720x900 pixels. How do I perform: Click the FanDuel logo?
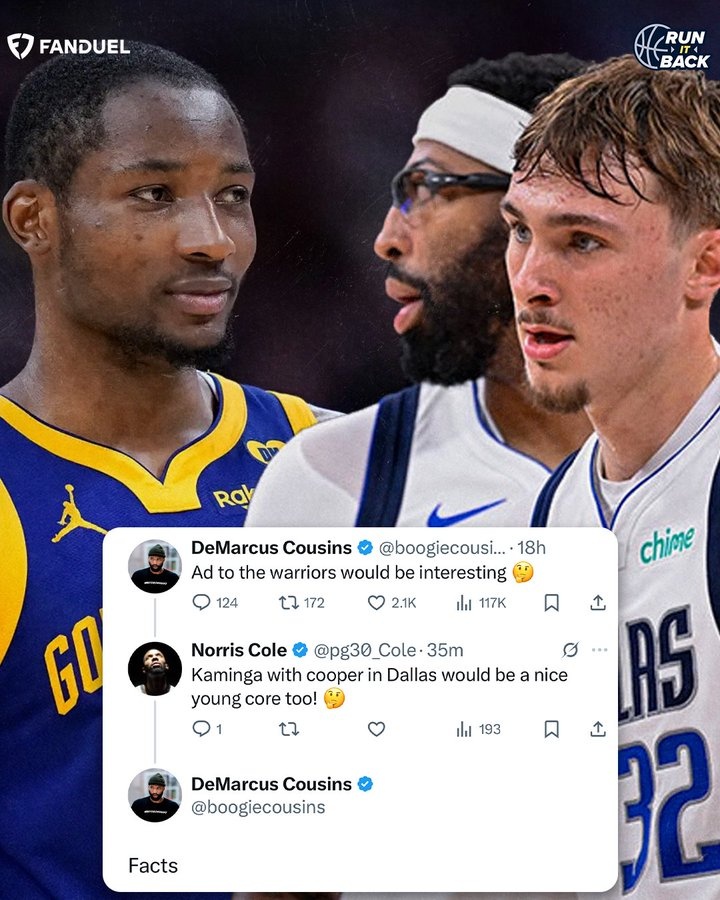click(x=68, y=46)
